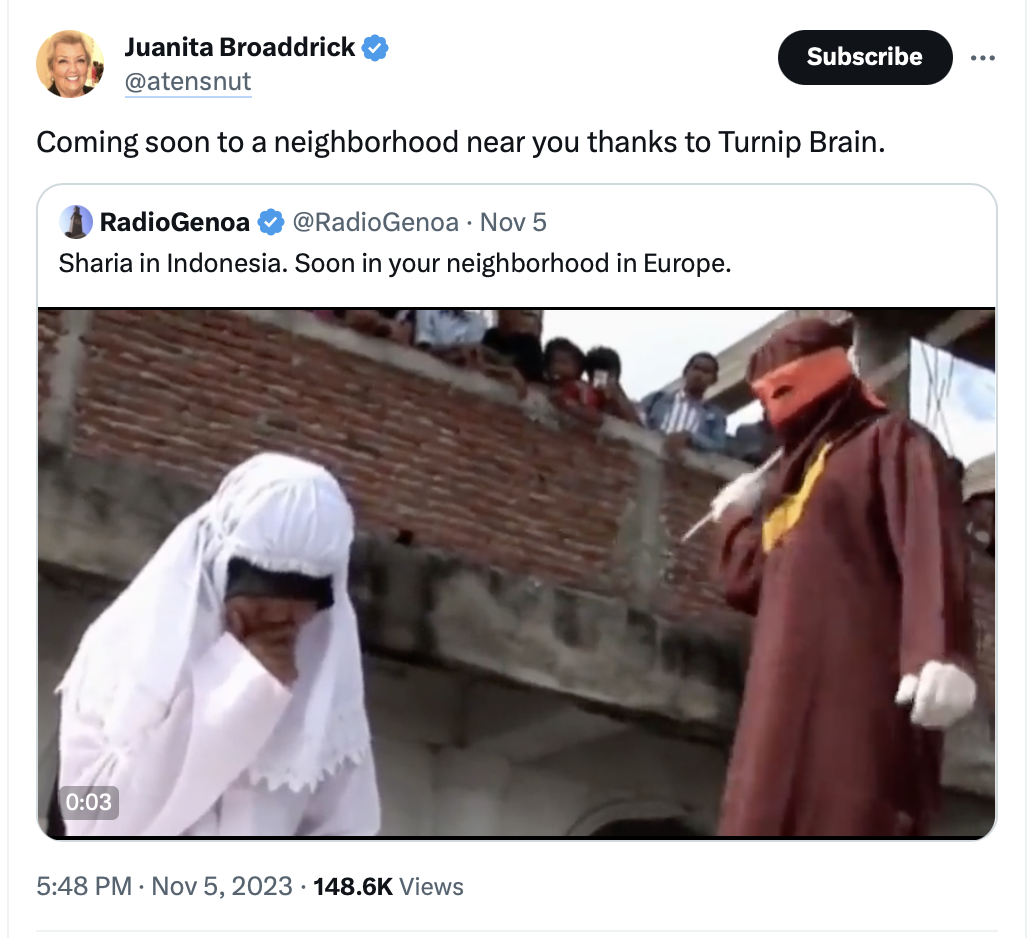Screen dimensions: 1032x938
Task: Click the Juanita Broaddrick display name
Action: (240, 47)
